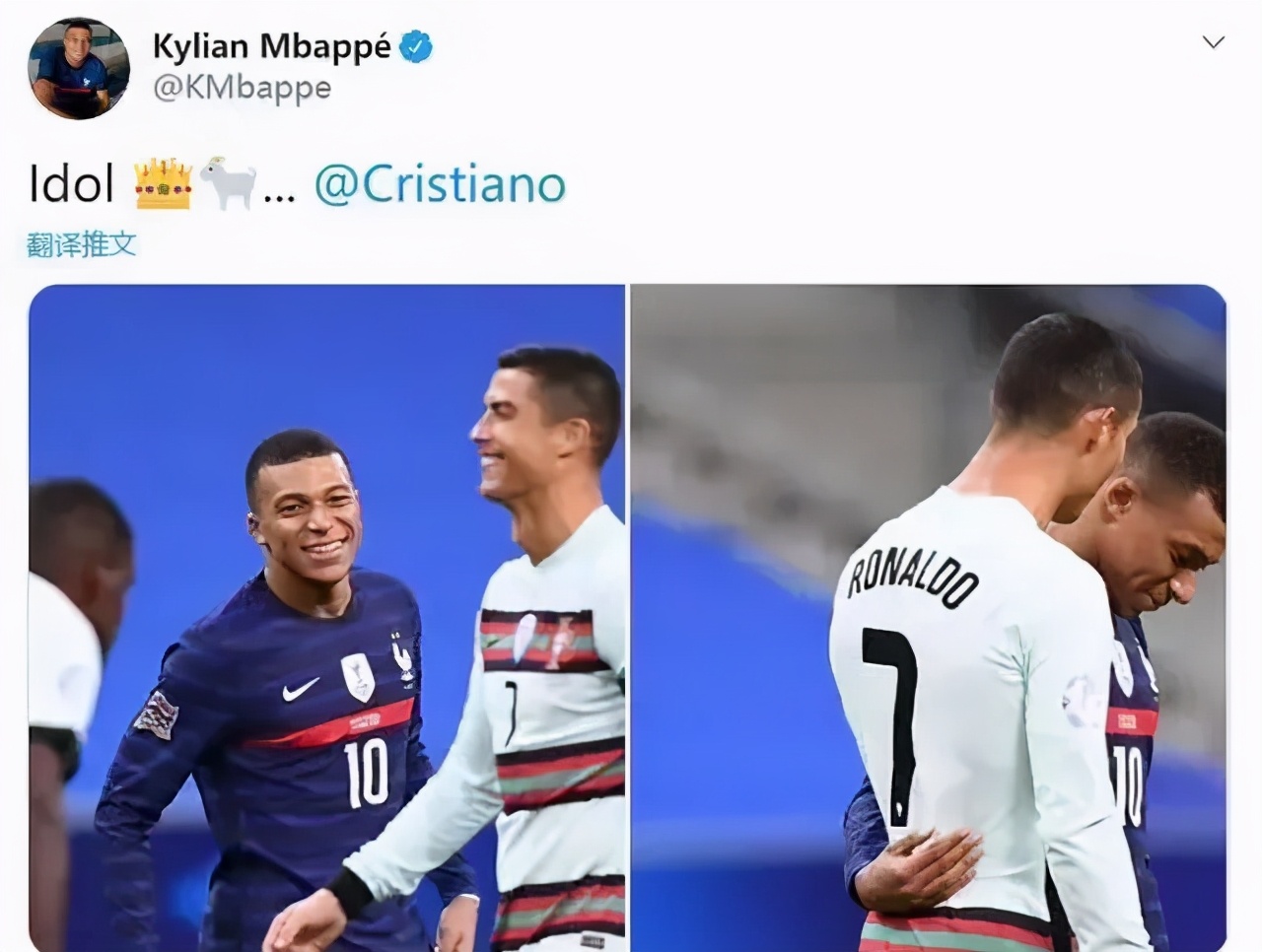1262x952 pixels.
Task: Click the Portugal crest on the white jersey
Action: tap(562, 642)
